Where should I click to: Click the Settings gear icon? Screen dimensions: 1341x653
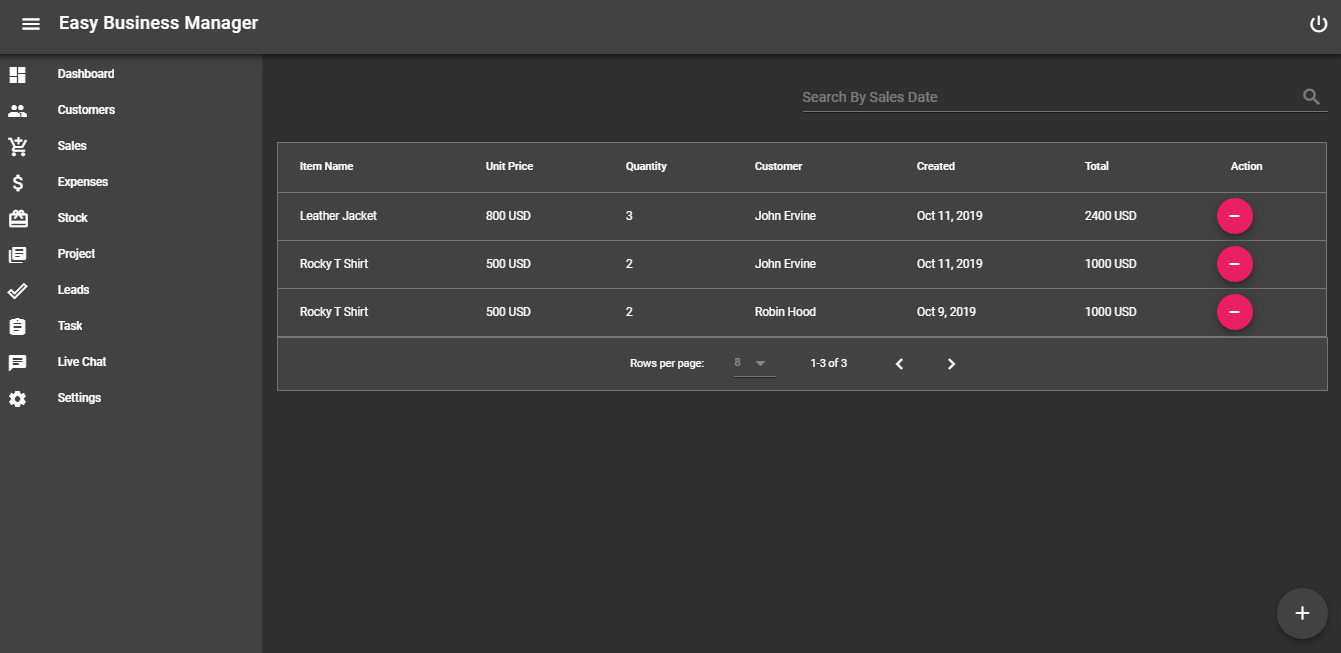[17, 397]
